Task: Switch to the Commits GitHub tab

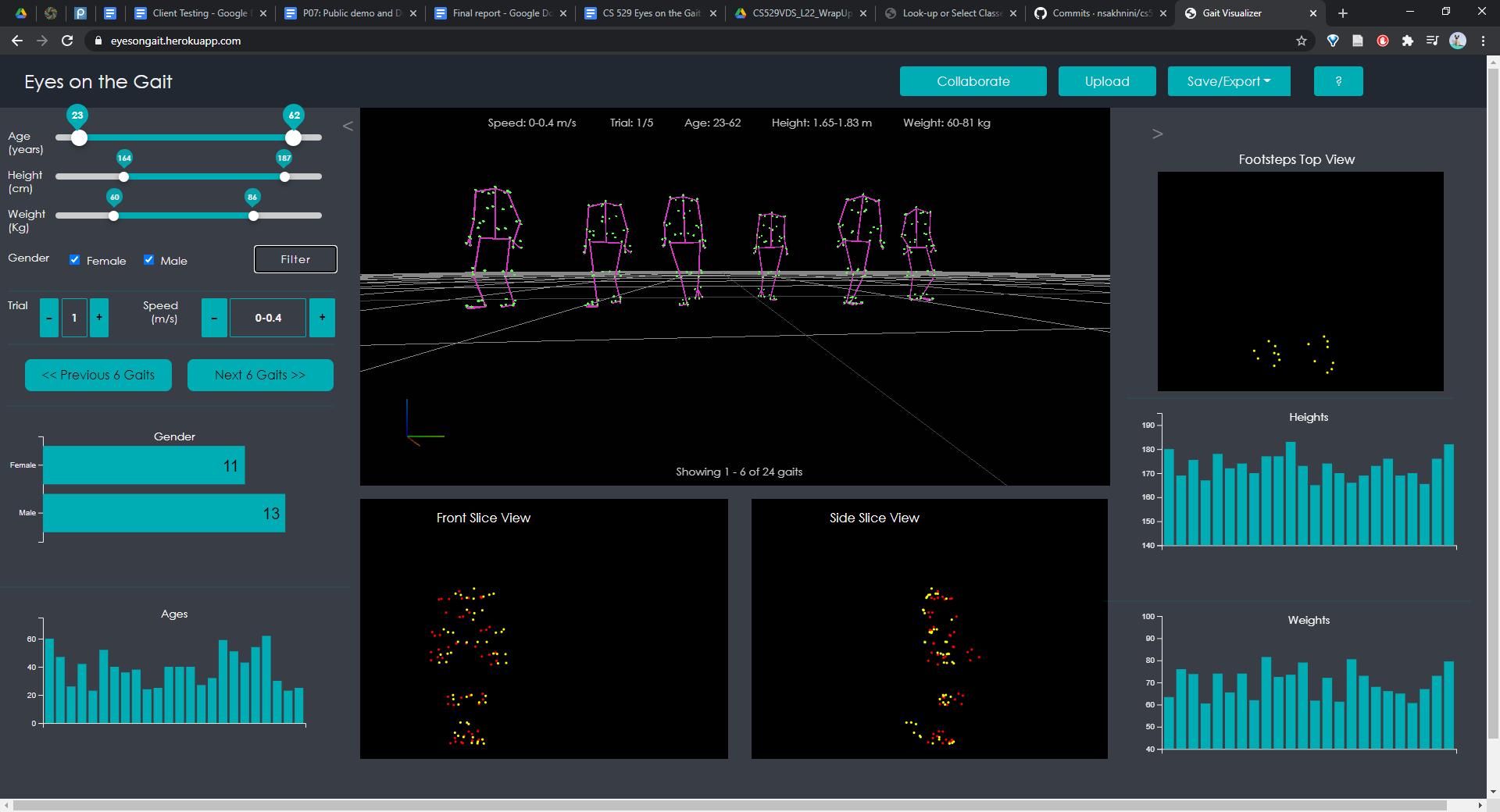Action: tap(1099, 13)
